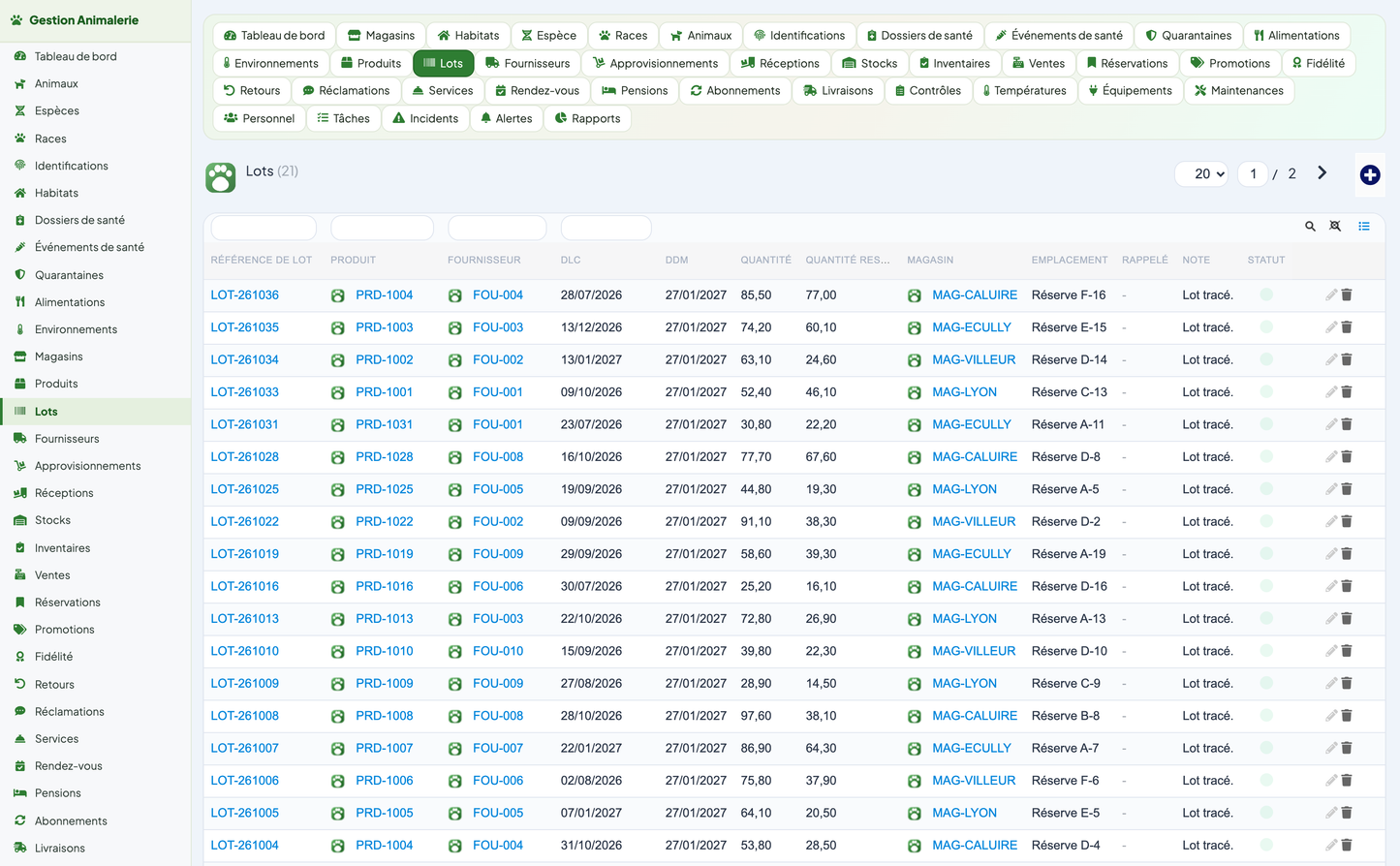Toggle the status circle of LOT-261033
The height and width of the screenshot is (866, 1400).
1266,391
